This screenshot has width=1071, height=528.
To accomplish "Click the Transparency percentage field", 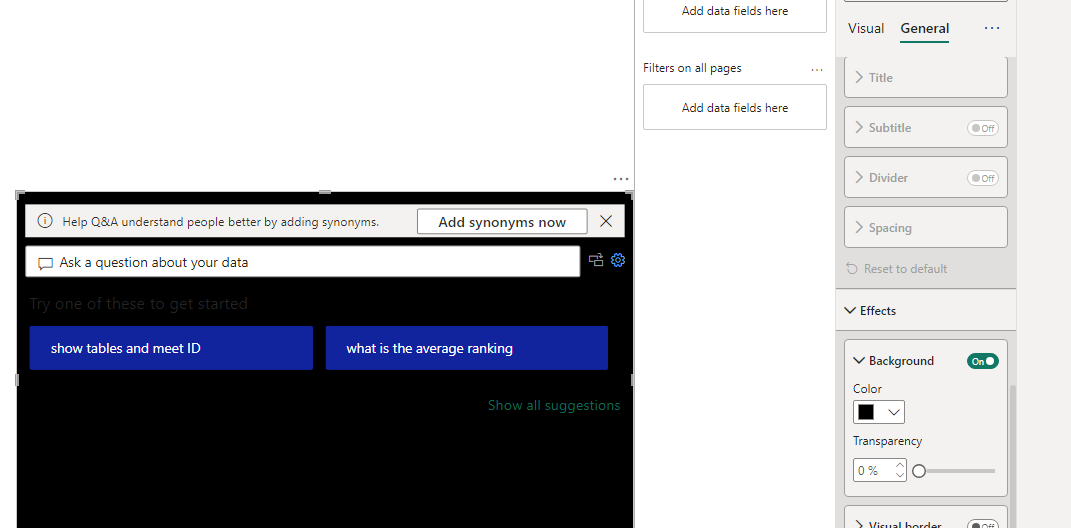I will point(874,471).
